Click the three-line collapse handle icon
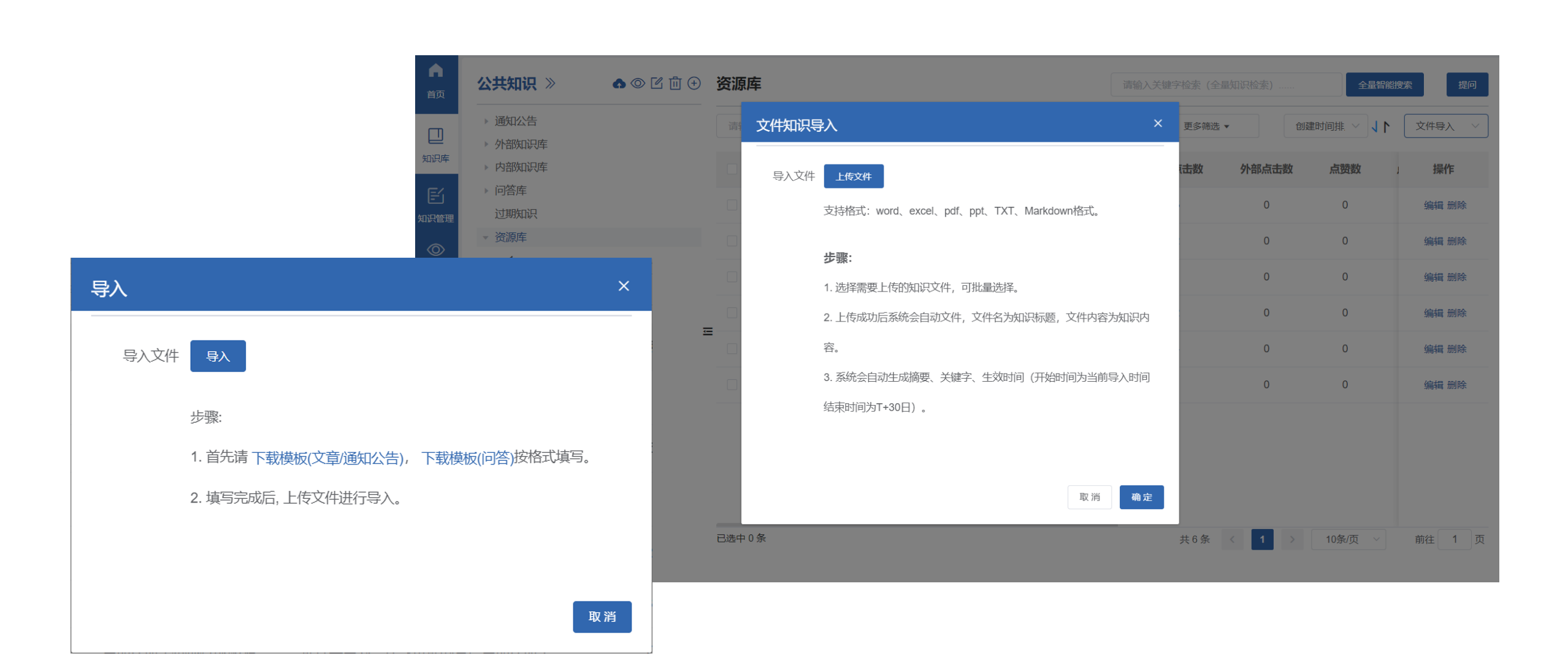This screenshot has width=1568, height=667. 707,331
